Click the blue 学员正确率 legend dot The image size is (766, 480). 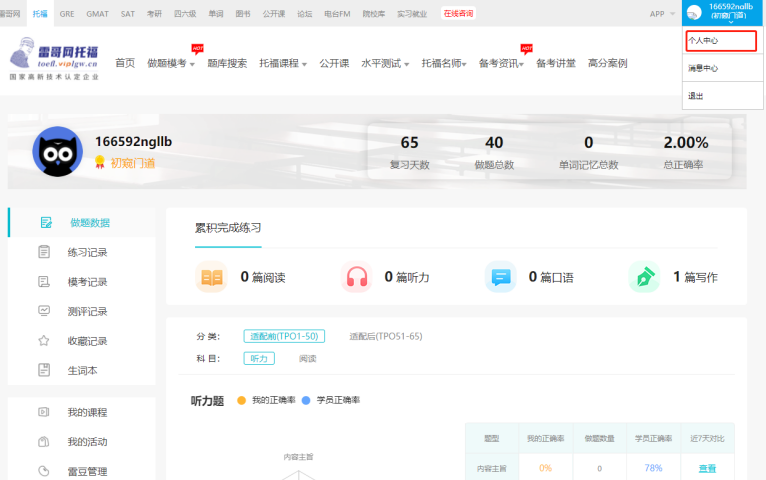(x=306, y=400)
